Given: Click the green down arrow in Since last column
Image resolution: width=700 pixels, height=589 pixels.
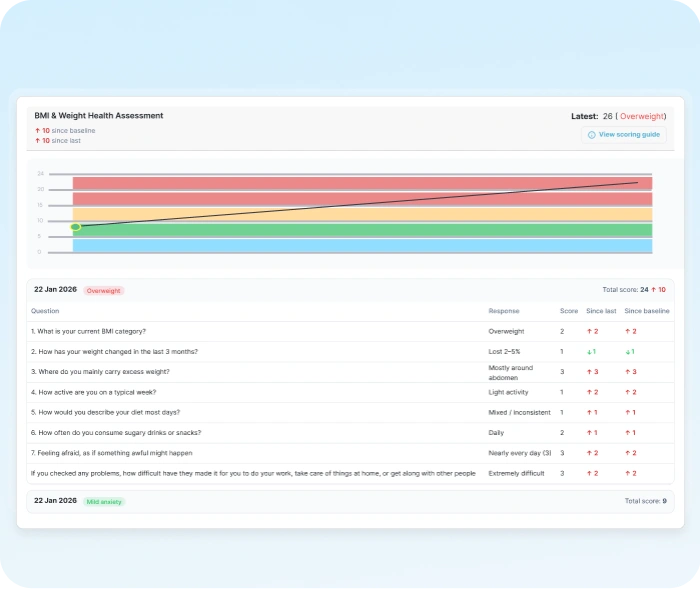Looking at the screenshot, I should click(589, 352).
